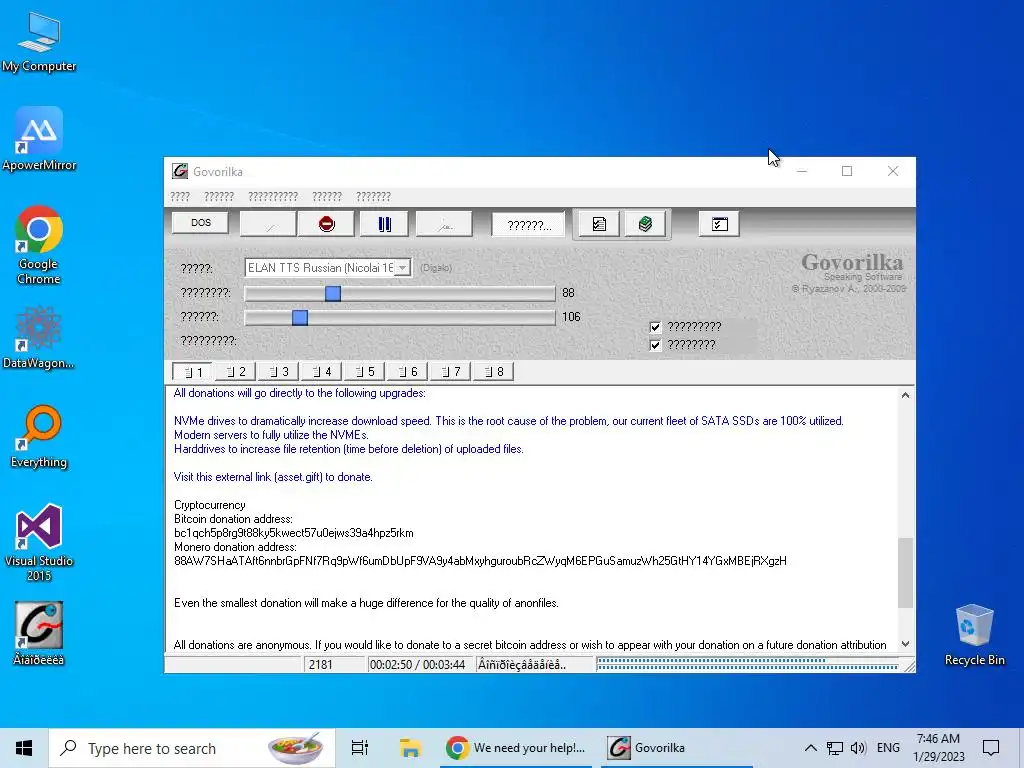Open the notification center icon
Image resolution: width=1024 pixels, height=768 pixels.
click(991, 748)
